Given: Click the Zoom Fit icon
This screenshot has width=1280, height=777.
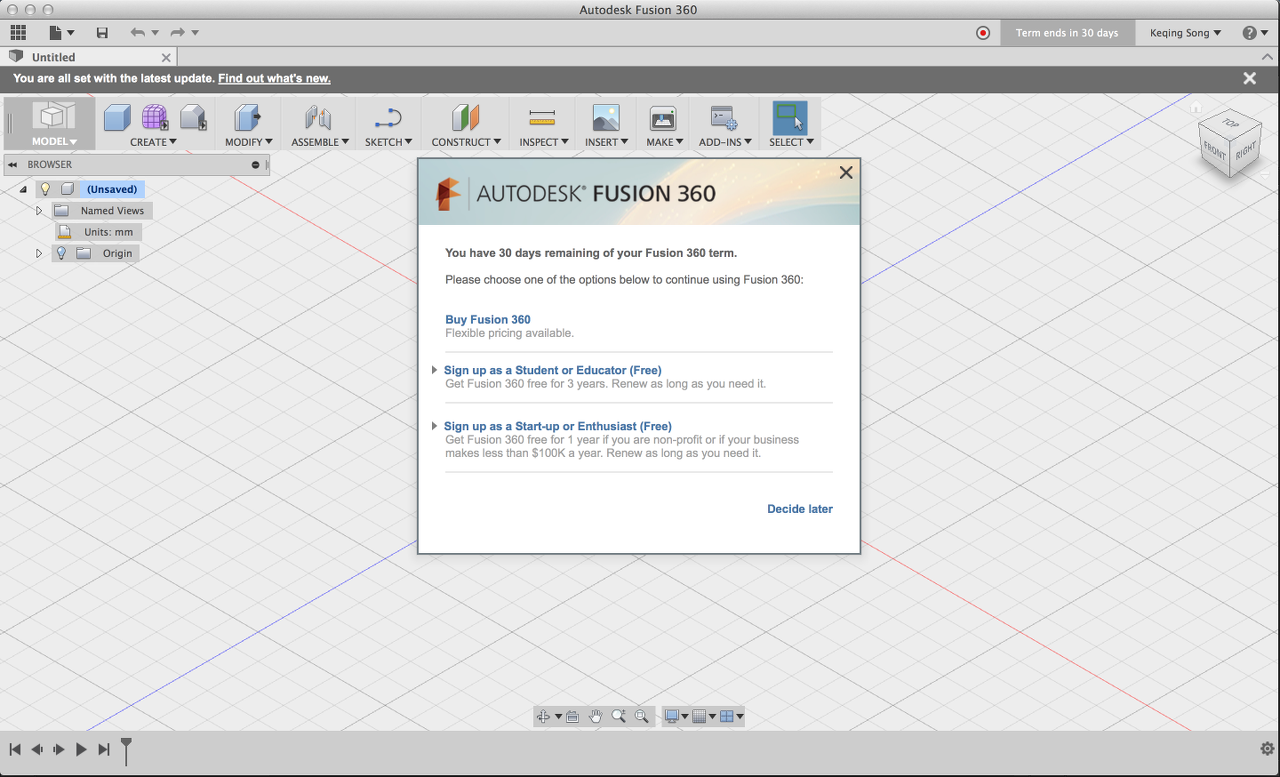Looking at the screenshot, I should point(642,716).
